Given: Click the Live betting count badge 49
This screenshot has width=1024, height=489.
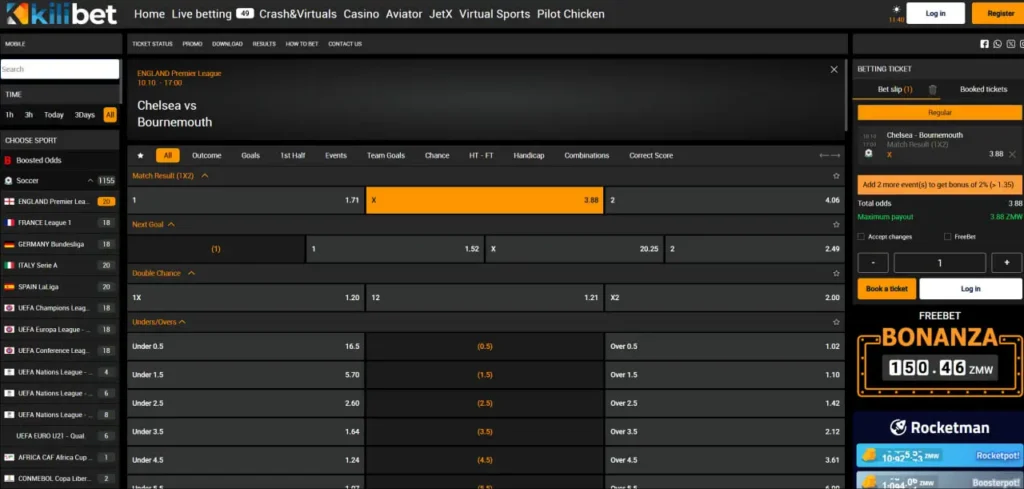Looking at the screenshot, I should point(245,13).
